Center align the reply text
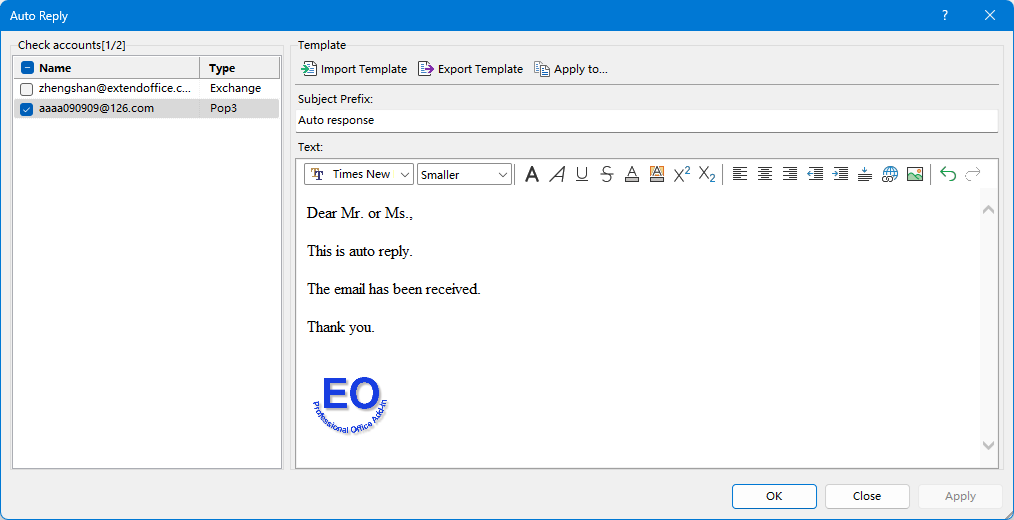This screenshot has width=1014, height=520. [765, 175]
